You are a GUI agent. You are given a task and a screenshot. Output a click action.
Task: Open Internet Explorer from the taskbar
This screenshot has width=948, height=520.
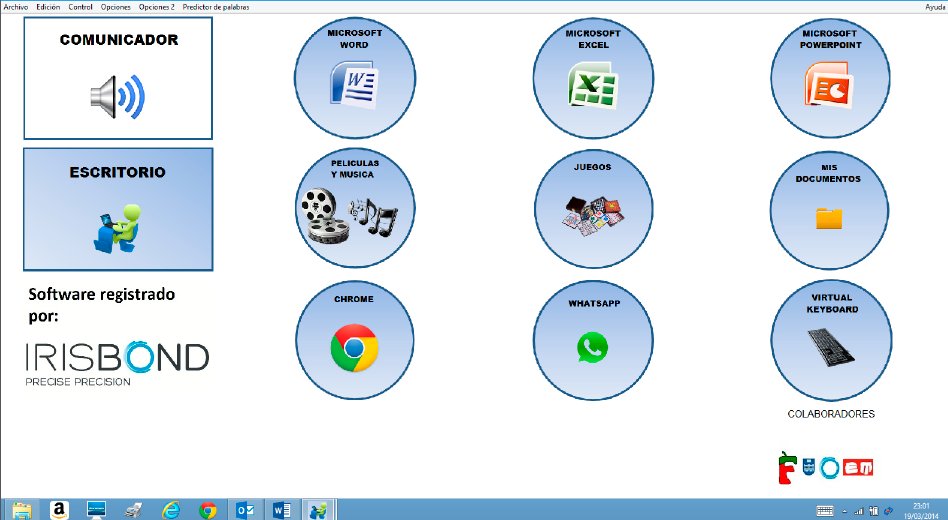click(x=170, y=509)
